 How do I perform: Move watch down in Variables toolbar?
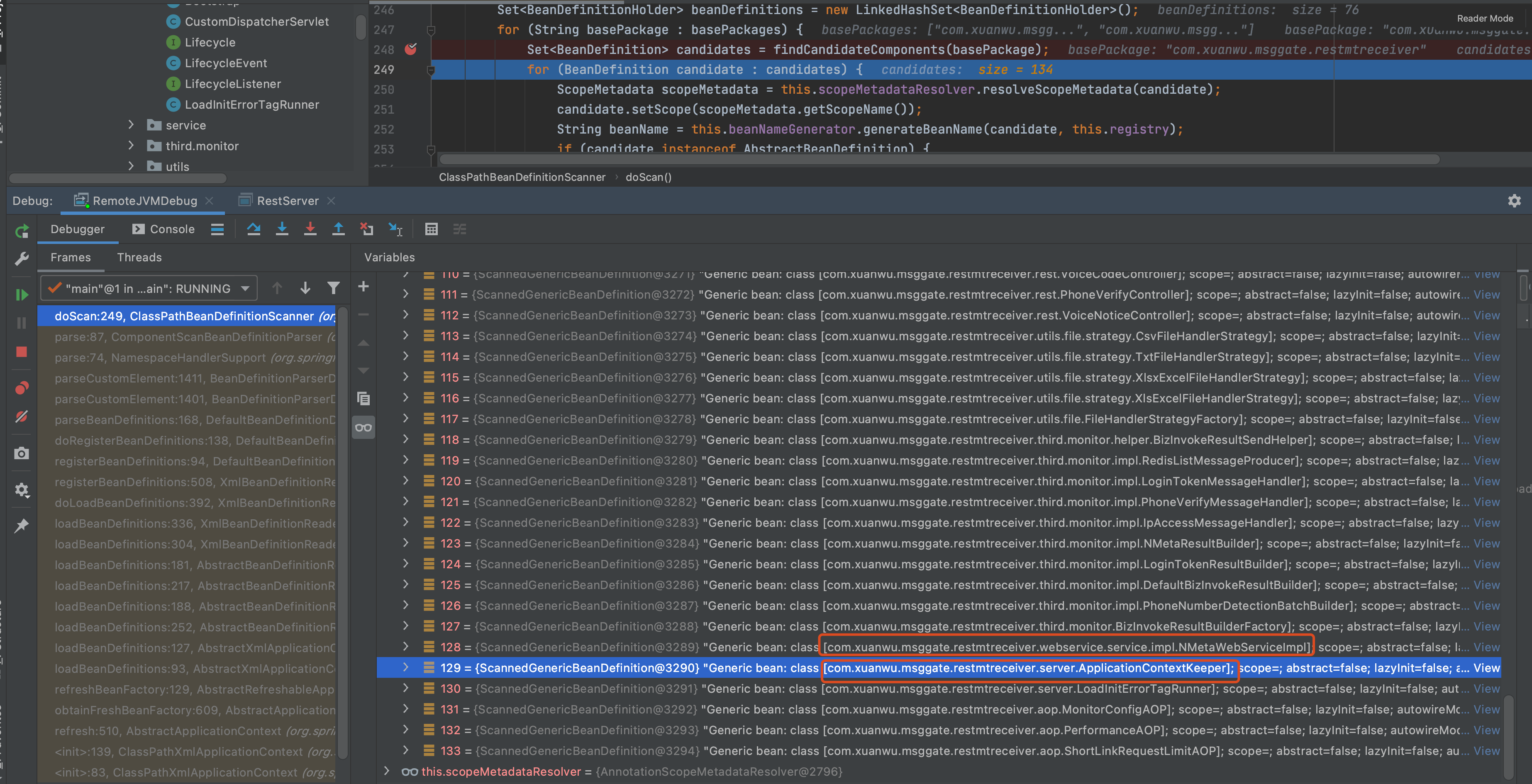[x=363, y=371]
